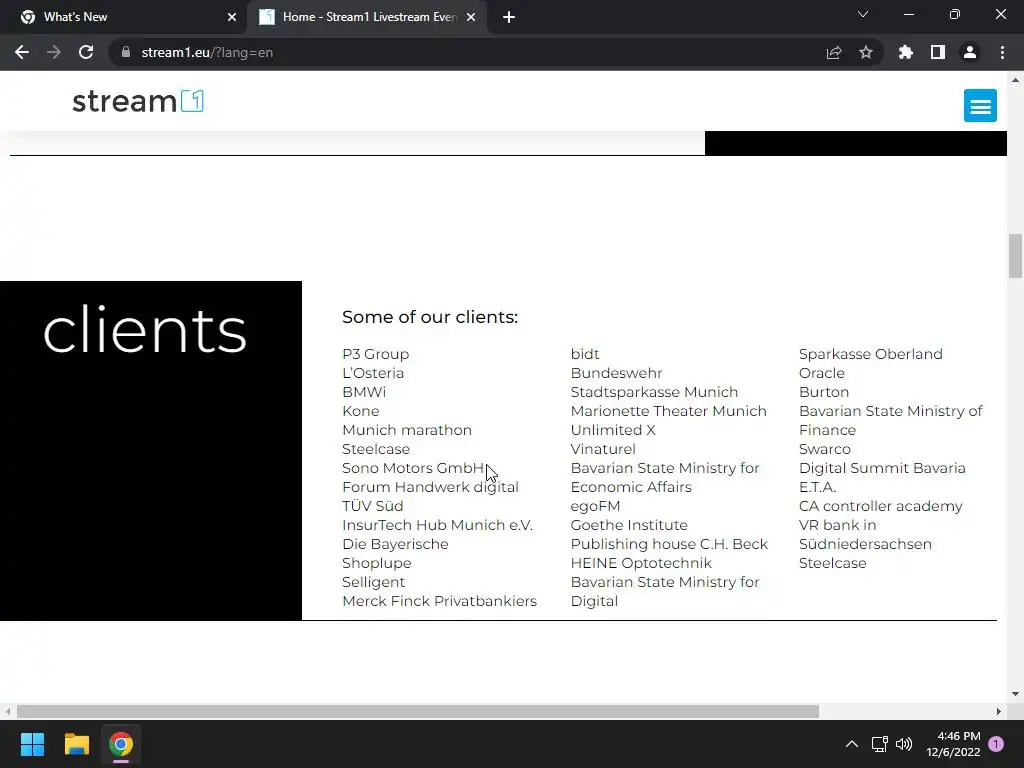The height and width of the screenshot is (768, 1024).
Task: Click 'Digital Summit Bavaria' text
Action: click(x=882, y=468)
